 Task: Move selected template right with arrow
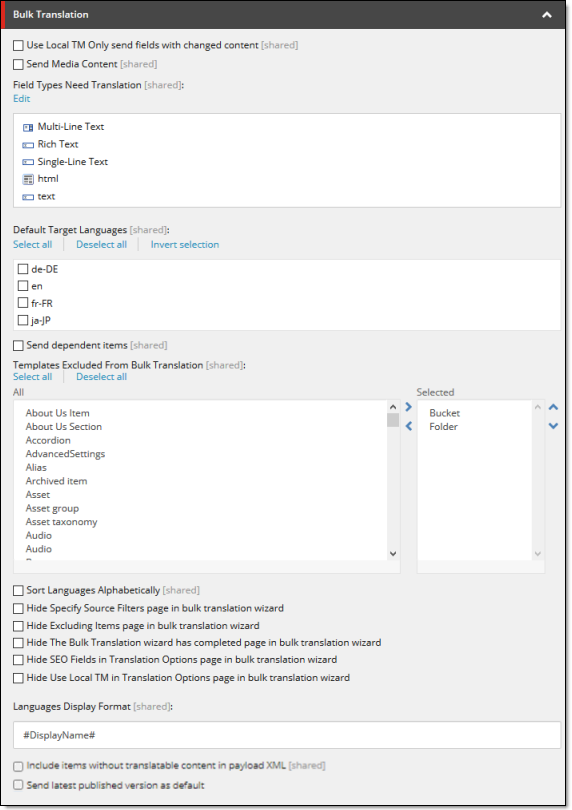409,407
